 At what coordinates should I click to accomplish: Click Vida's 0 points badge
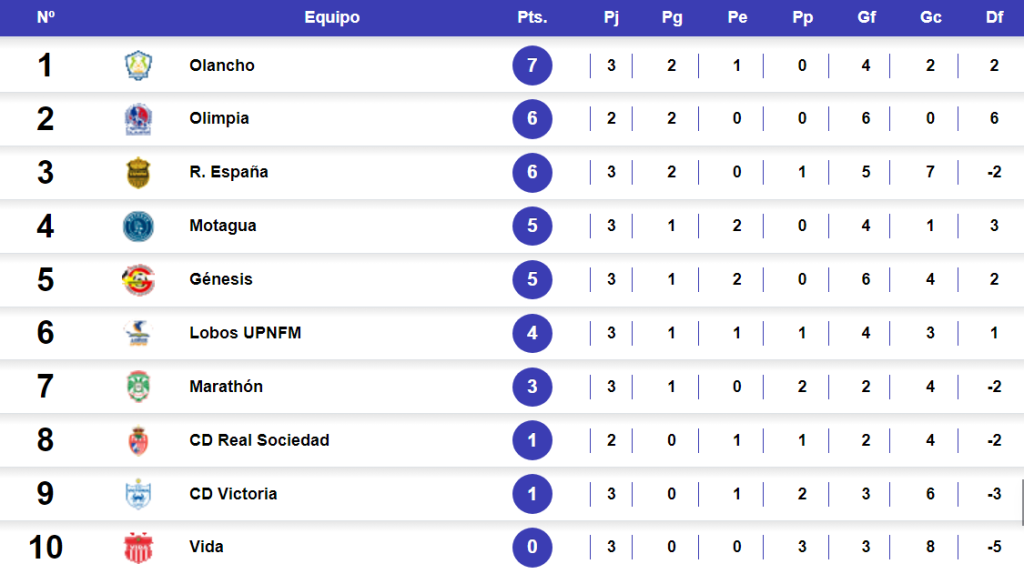click(x=532, y=547)
